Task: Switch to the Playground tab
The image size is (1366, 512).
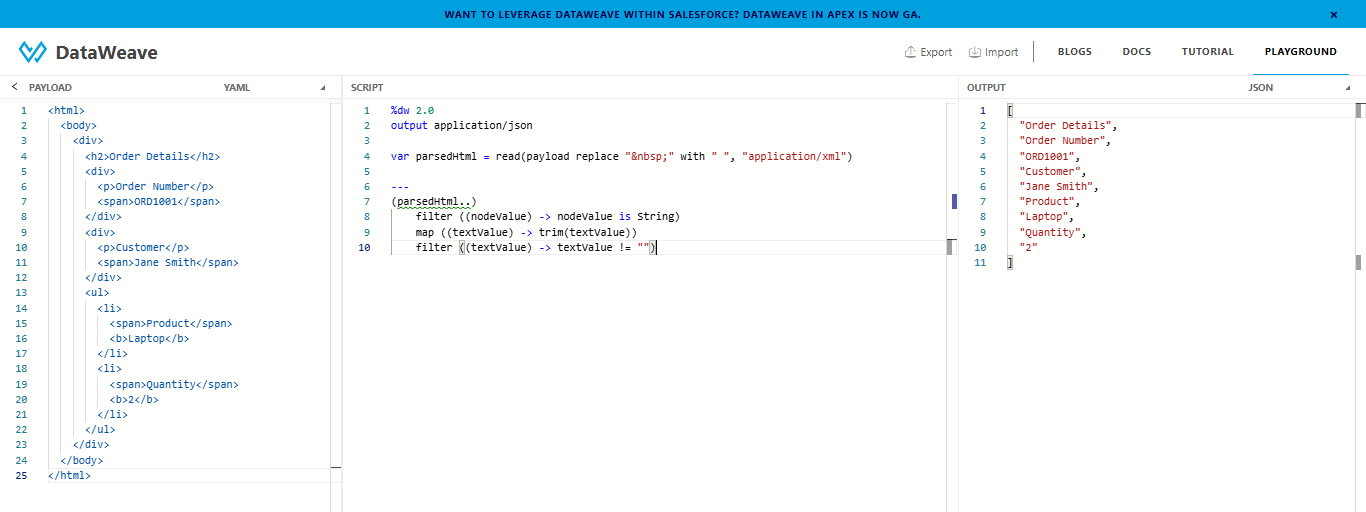Action: pyautogui.click(x=1301, y=52)
